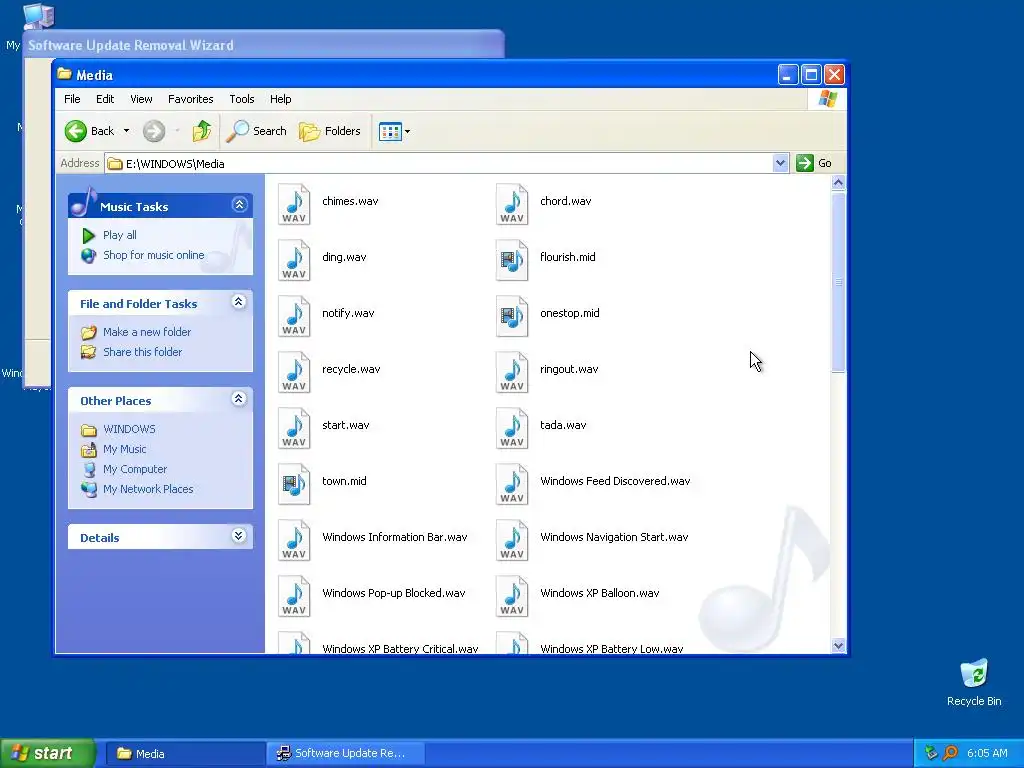The image size is (1024, 768).
Task: Select Windows Information Bar.wav icon
Action: 294,541
